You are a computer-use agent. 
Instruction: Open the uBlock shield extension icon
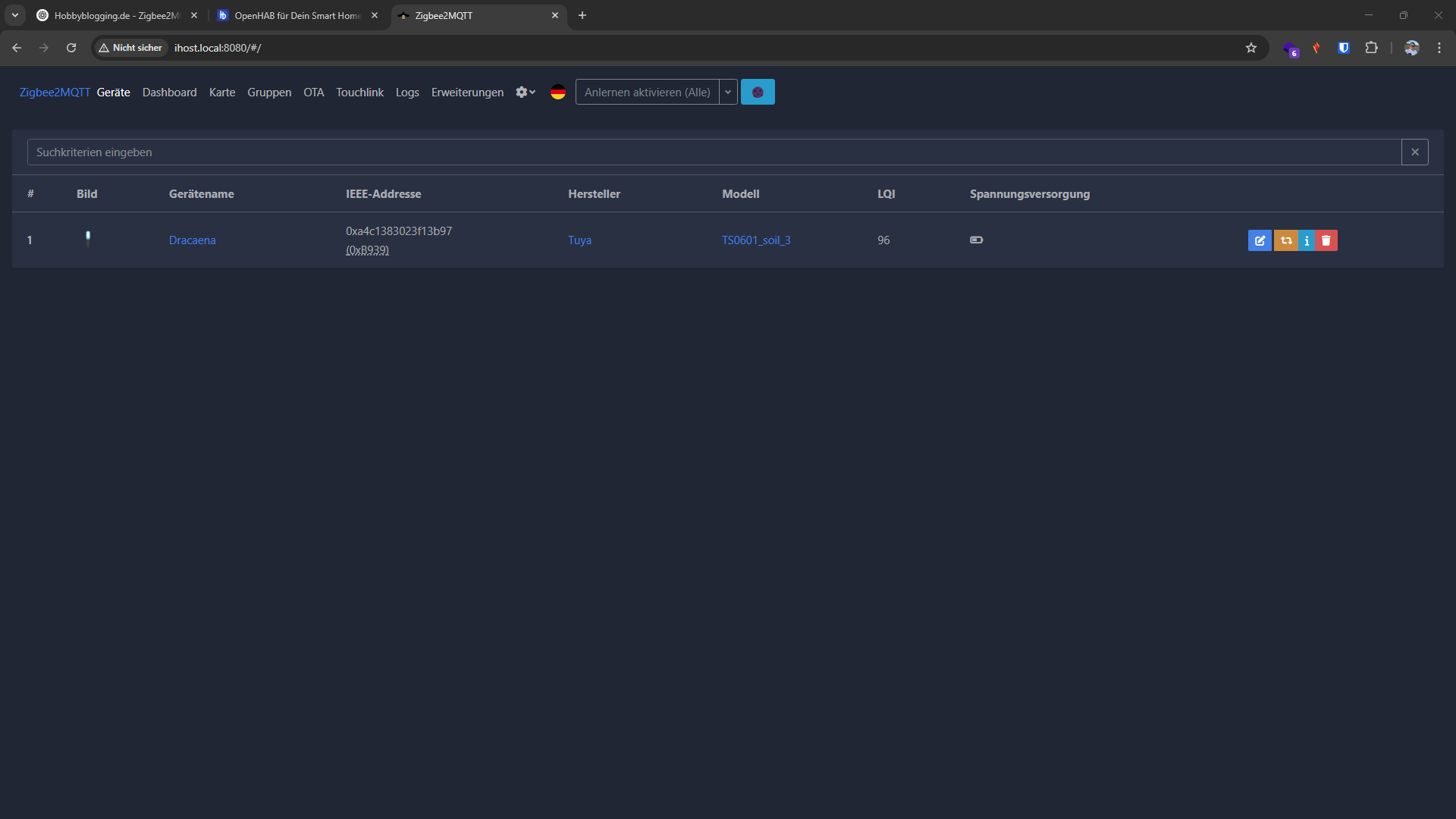(1343, 47)
